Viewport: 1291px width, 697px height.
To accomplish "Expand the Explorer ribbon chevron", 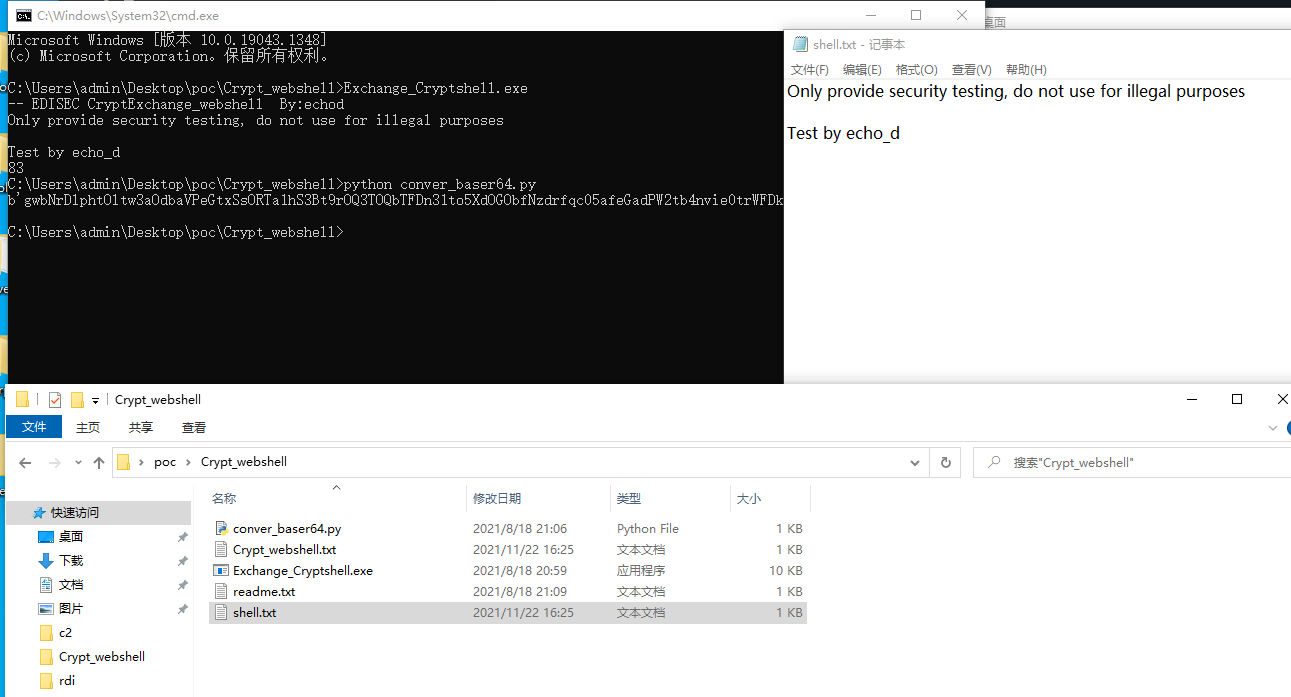I will pyautogui.click(x=1273, y=427).
